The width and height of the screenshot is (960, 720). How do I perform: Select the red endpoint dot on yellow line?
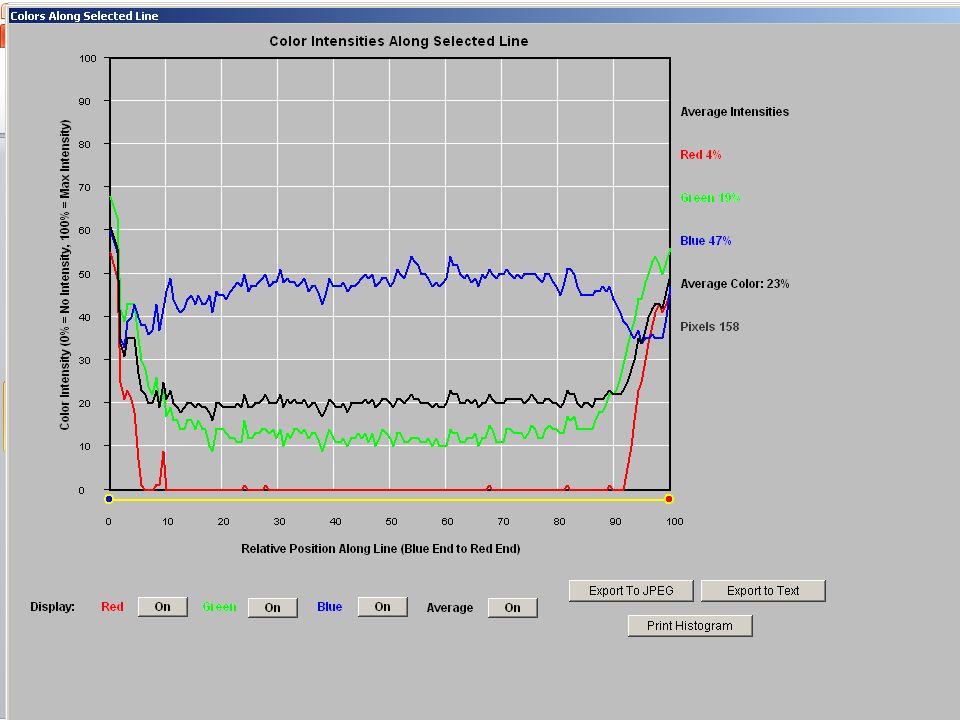[x=669, y=499]
